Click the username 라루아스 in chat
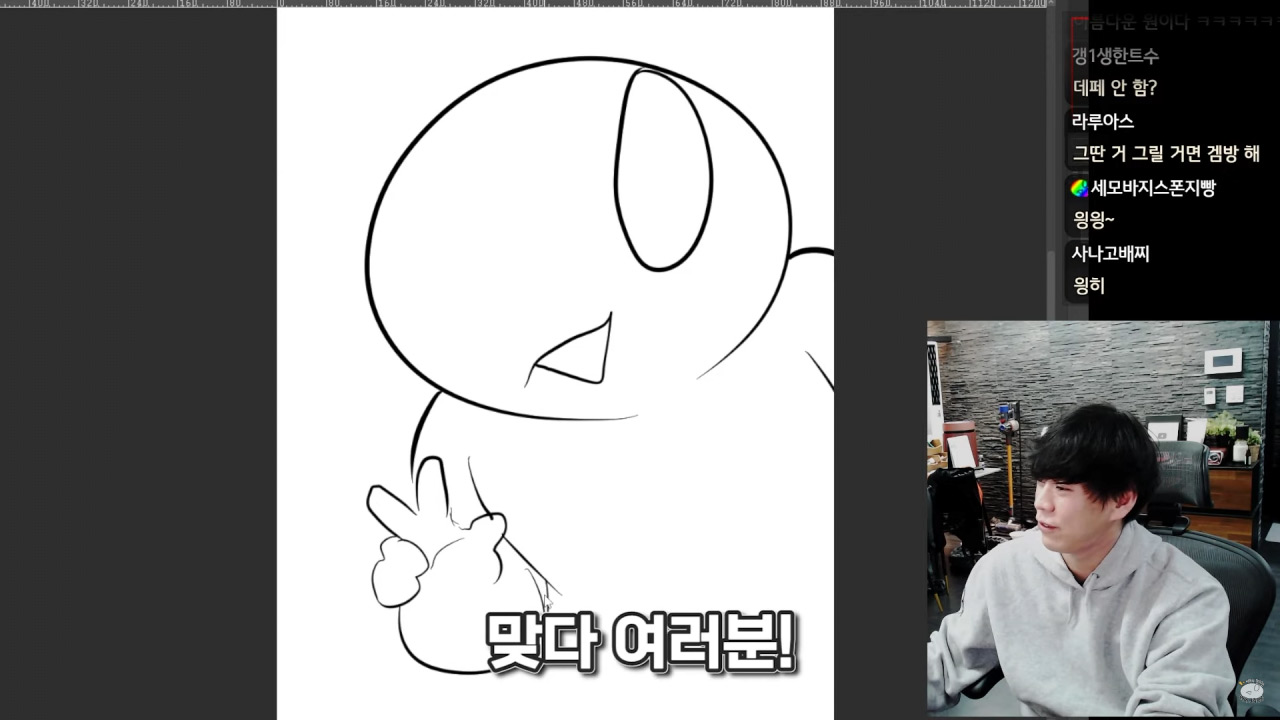The image size is (1280, 720). click(x=1102, y=121)
